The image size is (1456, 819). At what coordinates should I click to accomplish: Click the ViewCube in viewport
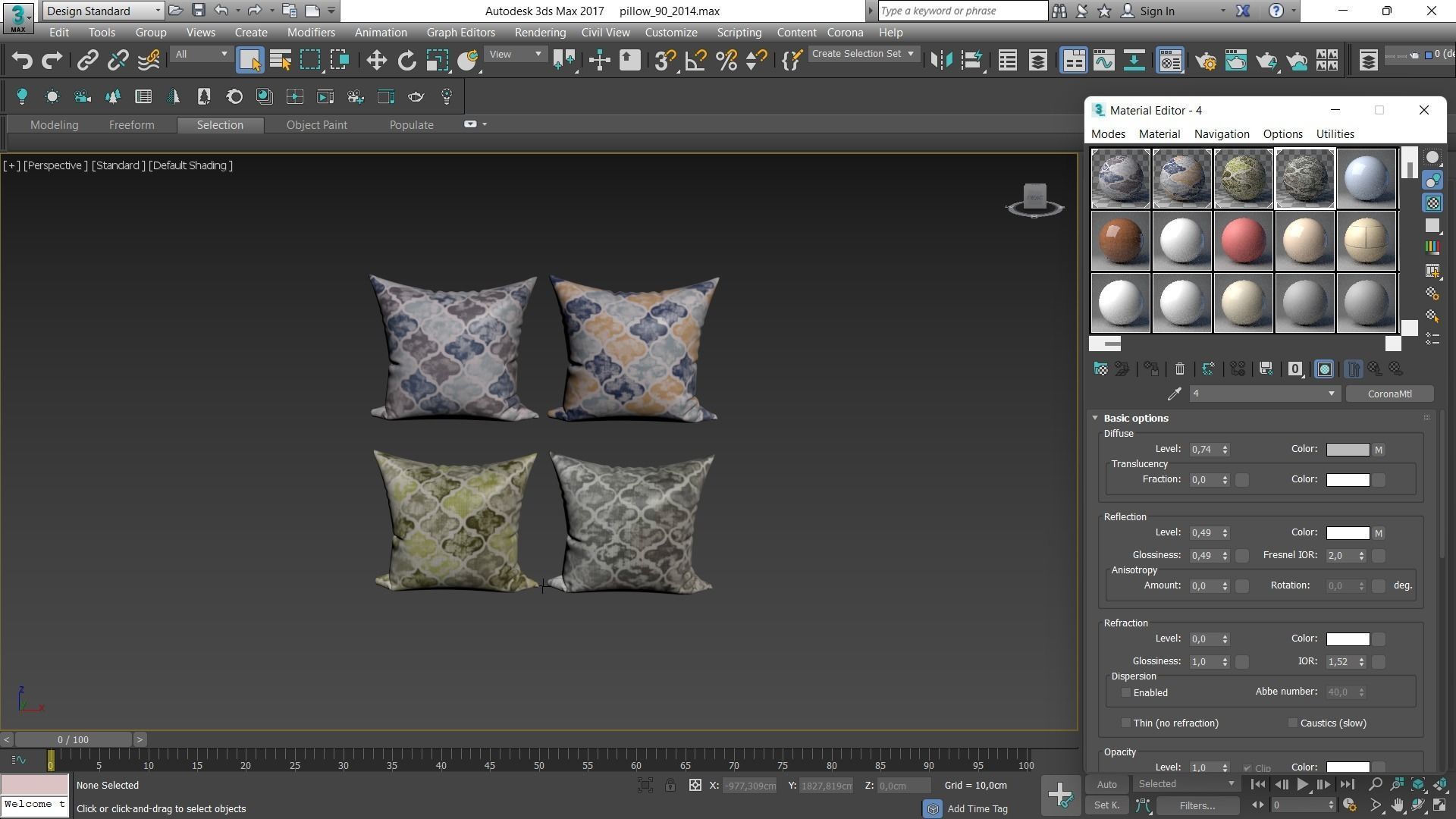1035,199
